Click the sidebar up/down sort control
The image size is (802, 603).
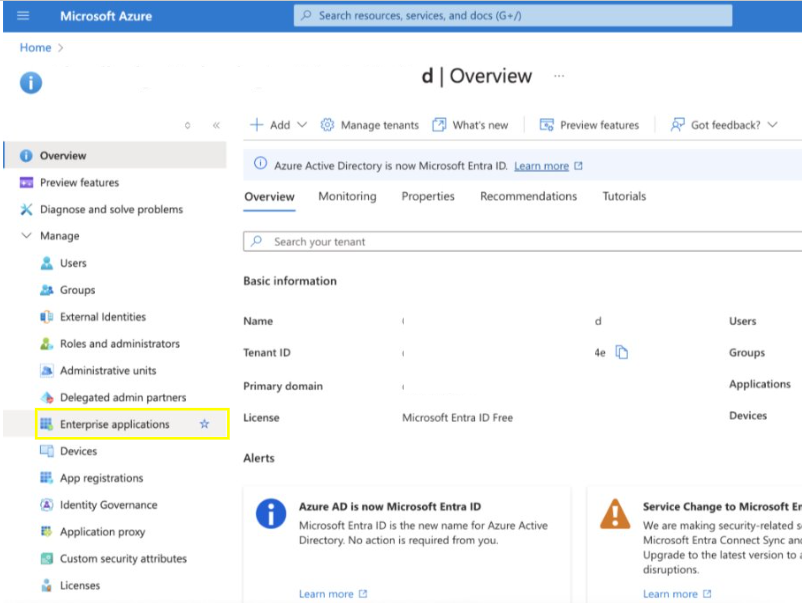(x=188, y=125)
